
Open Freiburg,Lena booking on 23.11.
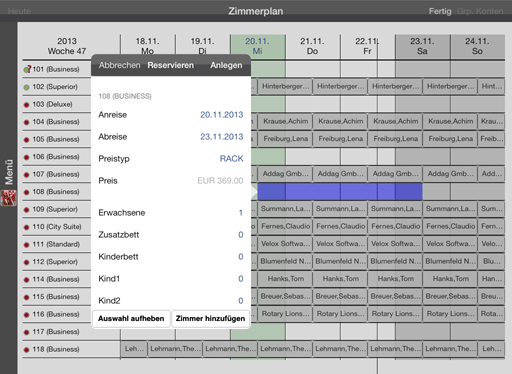(450, 139)
